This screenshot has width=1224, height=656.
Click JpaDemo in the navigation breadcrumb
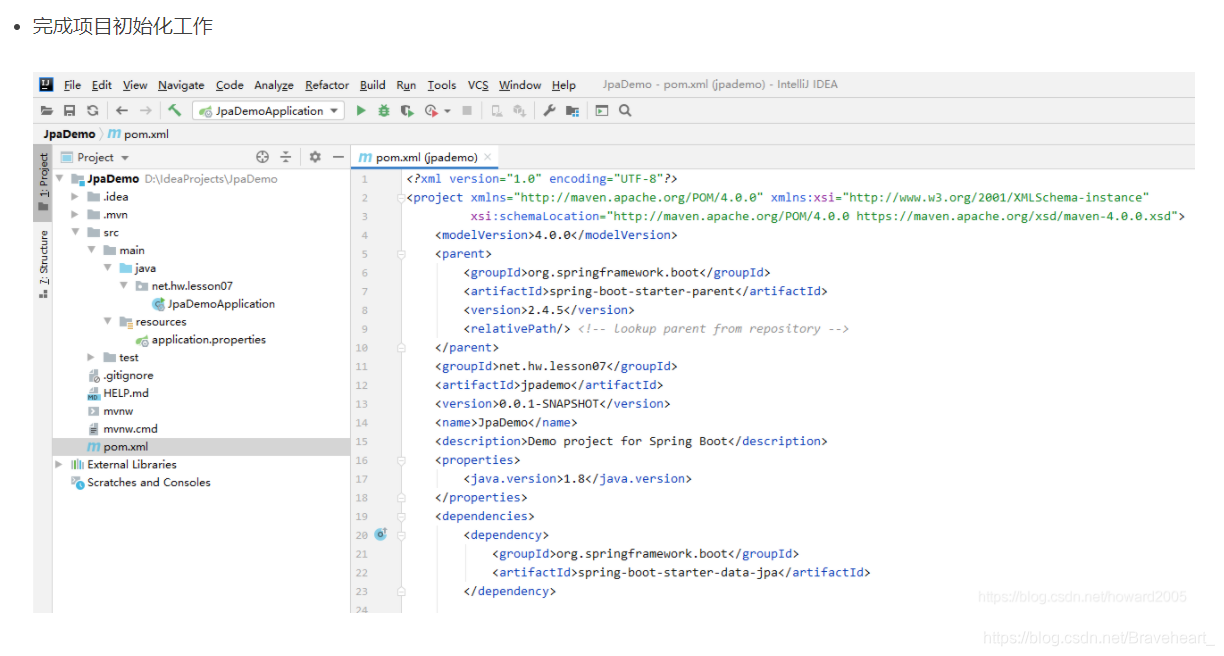click(69, 134)
